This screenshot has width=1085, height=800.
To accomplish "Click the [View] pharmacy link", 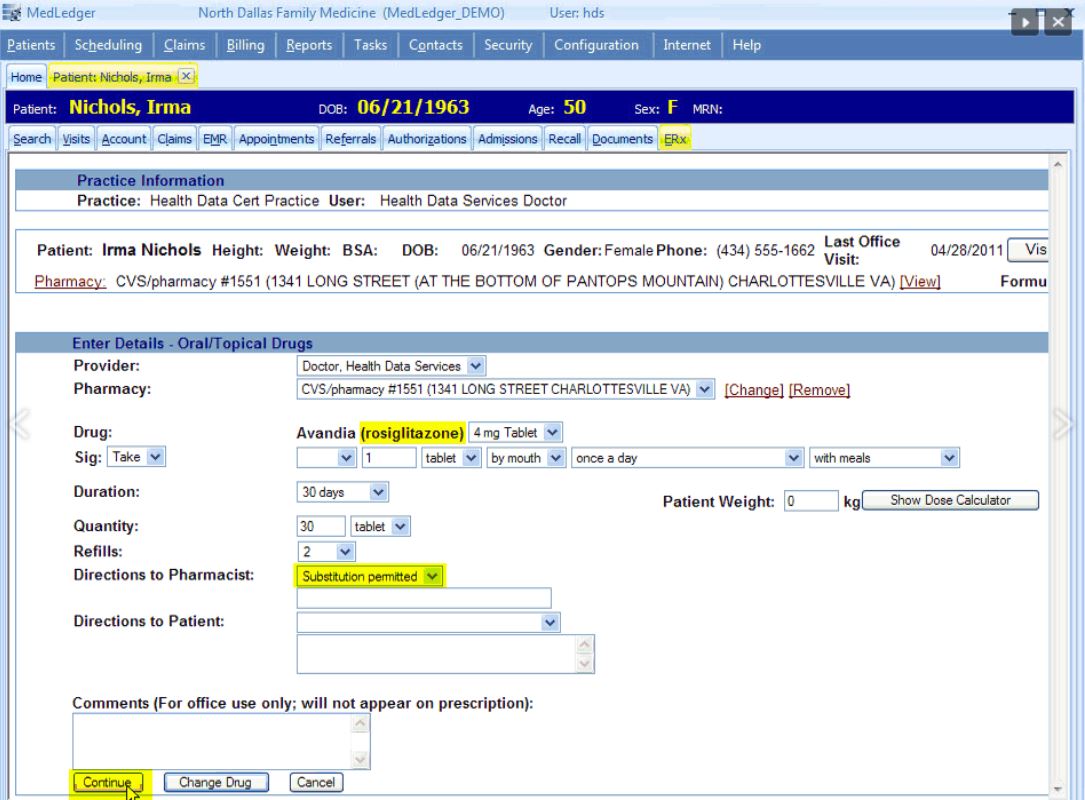I will click(x=920, y=282).
